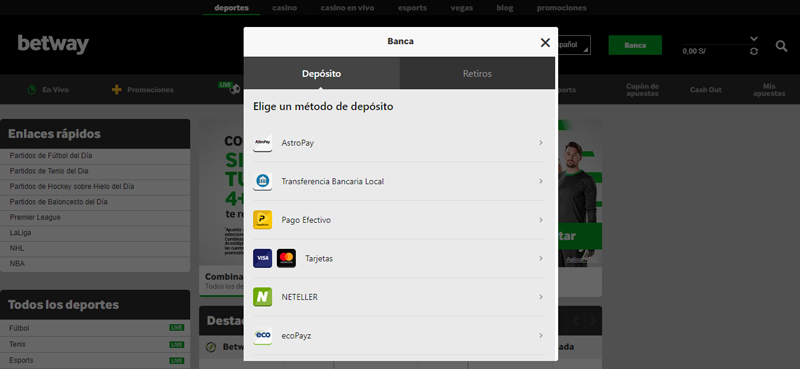The image size is (800, 369).
Task: Expand the Tarjetas row chevron
Action: tap(541, 258)
